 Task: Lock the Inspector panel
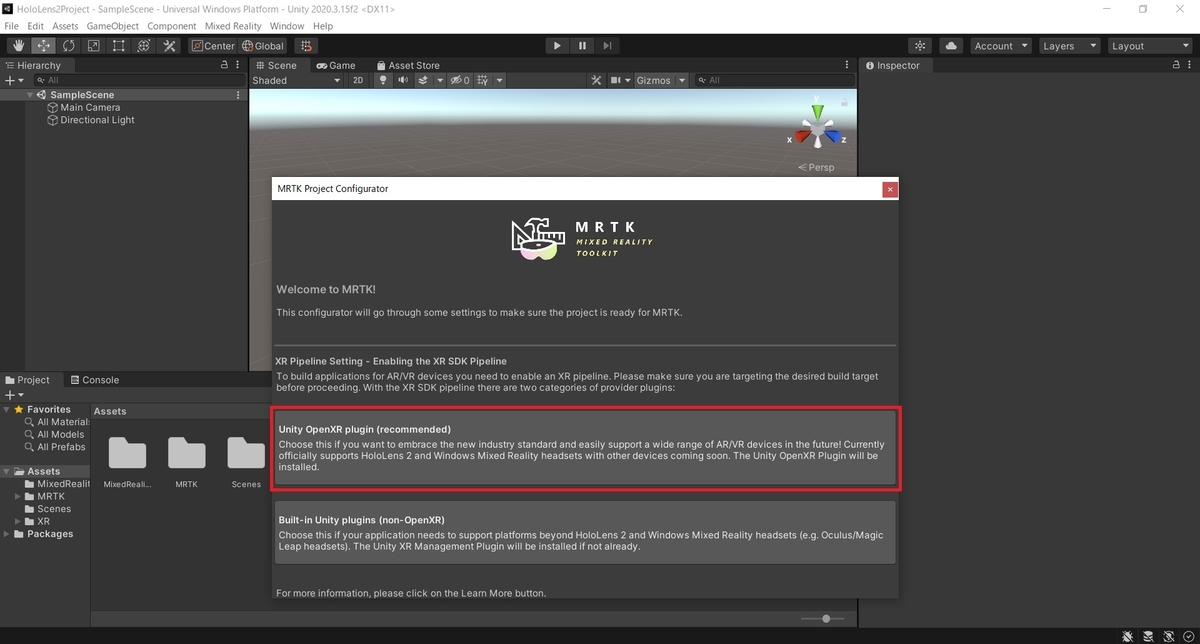[x=1177, y=65]
